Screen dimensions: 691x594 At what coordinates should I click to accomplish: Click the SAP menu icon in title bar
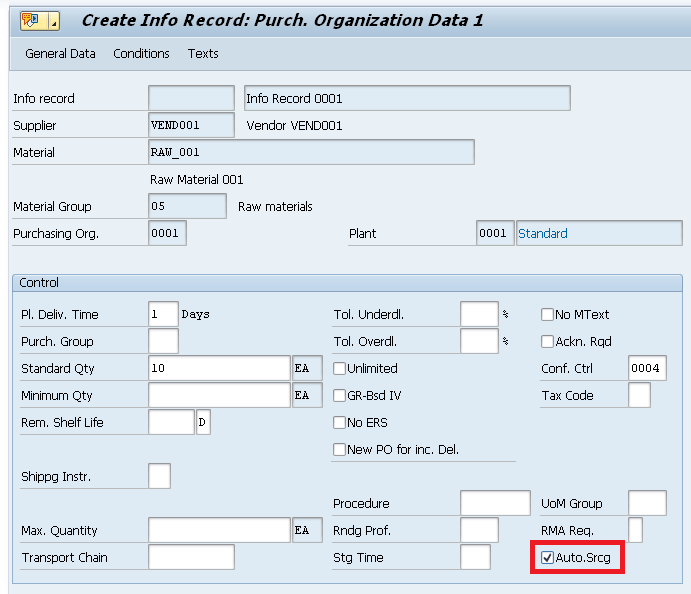click(x=39, y=20)
